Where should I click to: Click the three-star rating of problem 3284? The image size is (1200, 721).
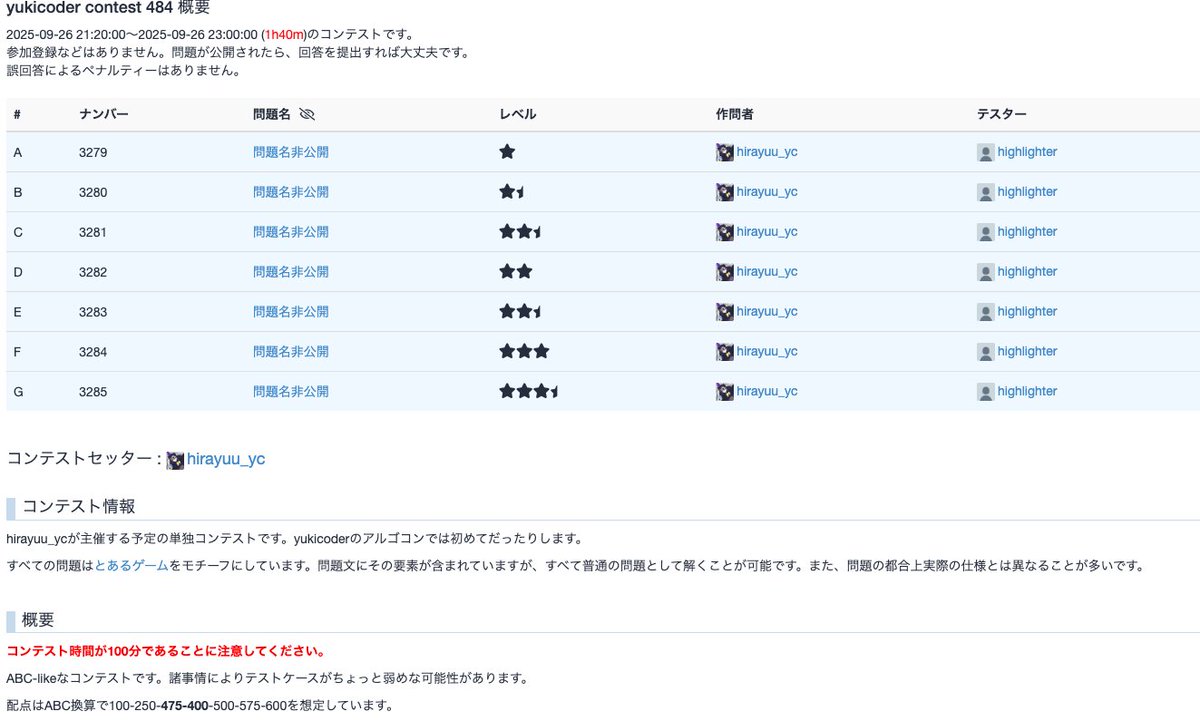coord(524,352)
